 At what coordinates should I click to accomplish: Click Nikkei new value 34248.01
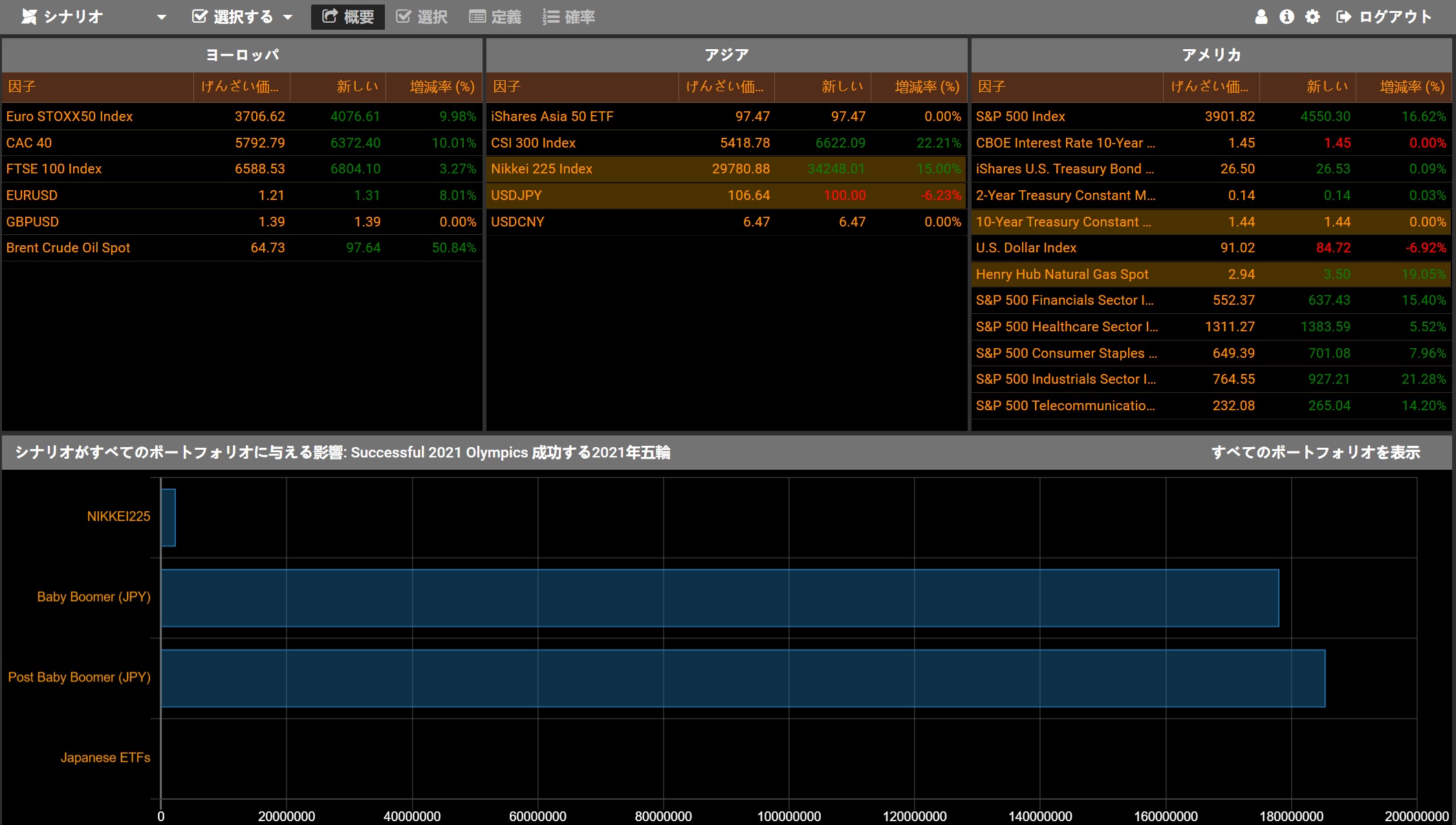836,169
